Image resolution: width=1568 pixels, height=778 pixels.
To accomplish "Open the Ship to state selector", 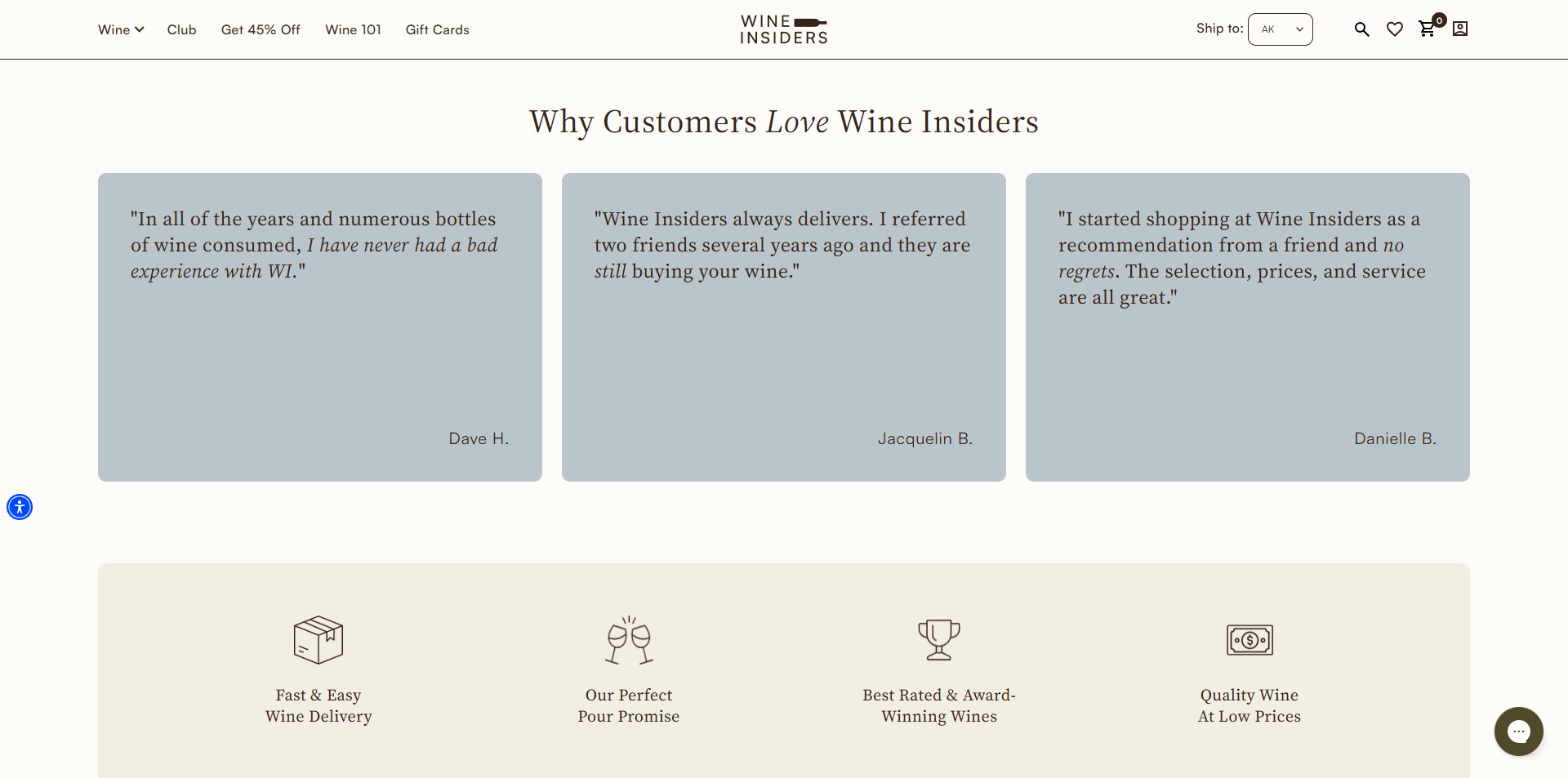I will coord(1280,29).
